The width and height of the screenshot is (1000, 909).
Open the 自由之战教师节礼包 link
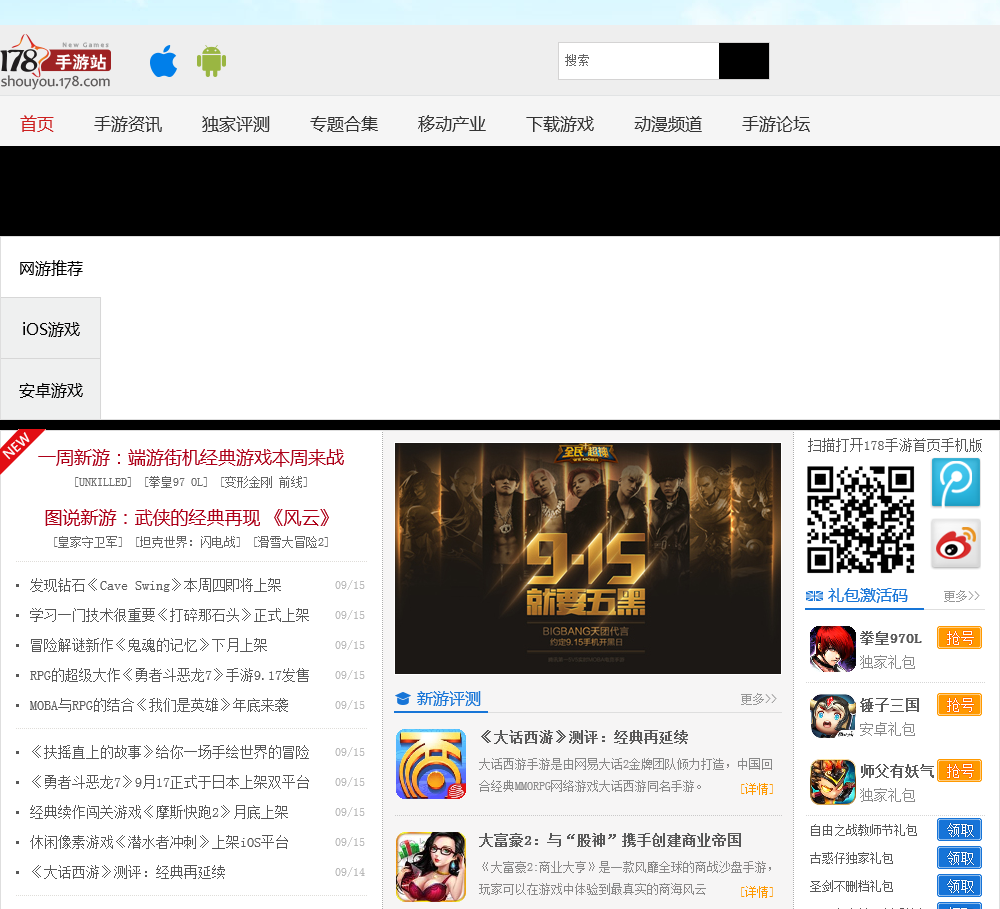click(x=863, y=830)
